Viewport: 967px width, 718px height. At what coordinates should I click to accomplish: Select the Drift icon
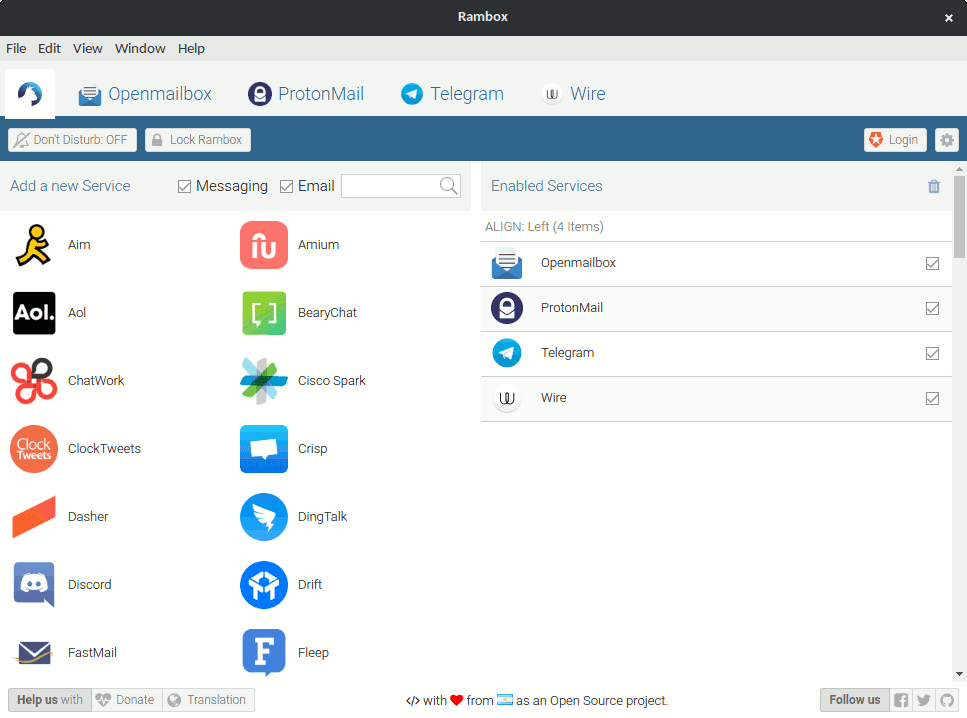pyautogui.click(x=264, y=585)
